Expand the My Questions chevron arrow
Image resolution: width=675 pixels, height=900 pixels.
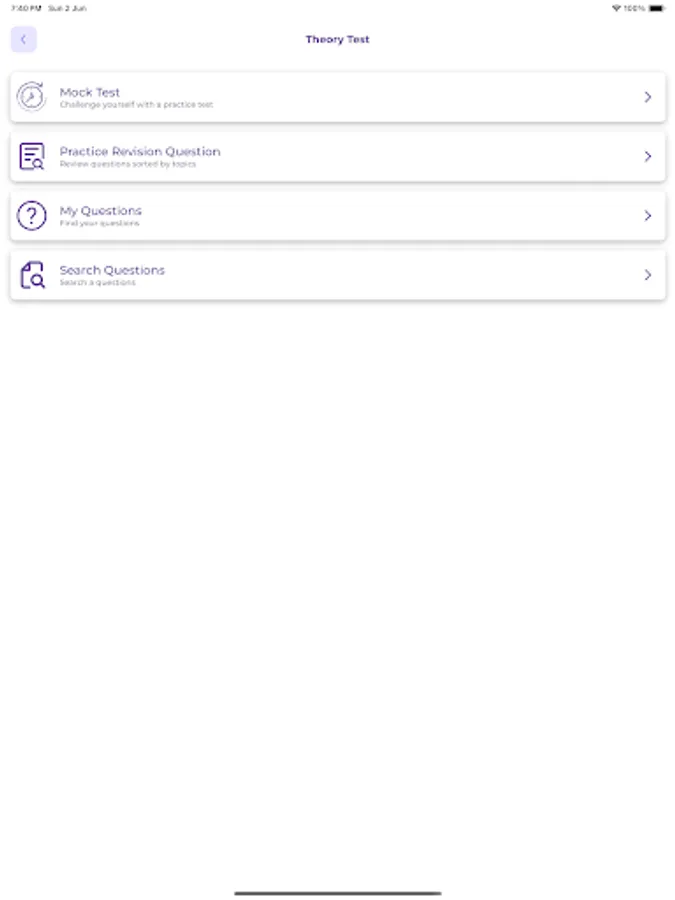pos(647,215)
